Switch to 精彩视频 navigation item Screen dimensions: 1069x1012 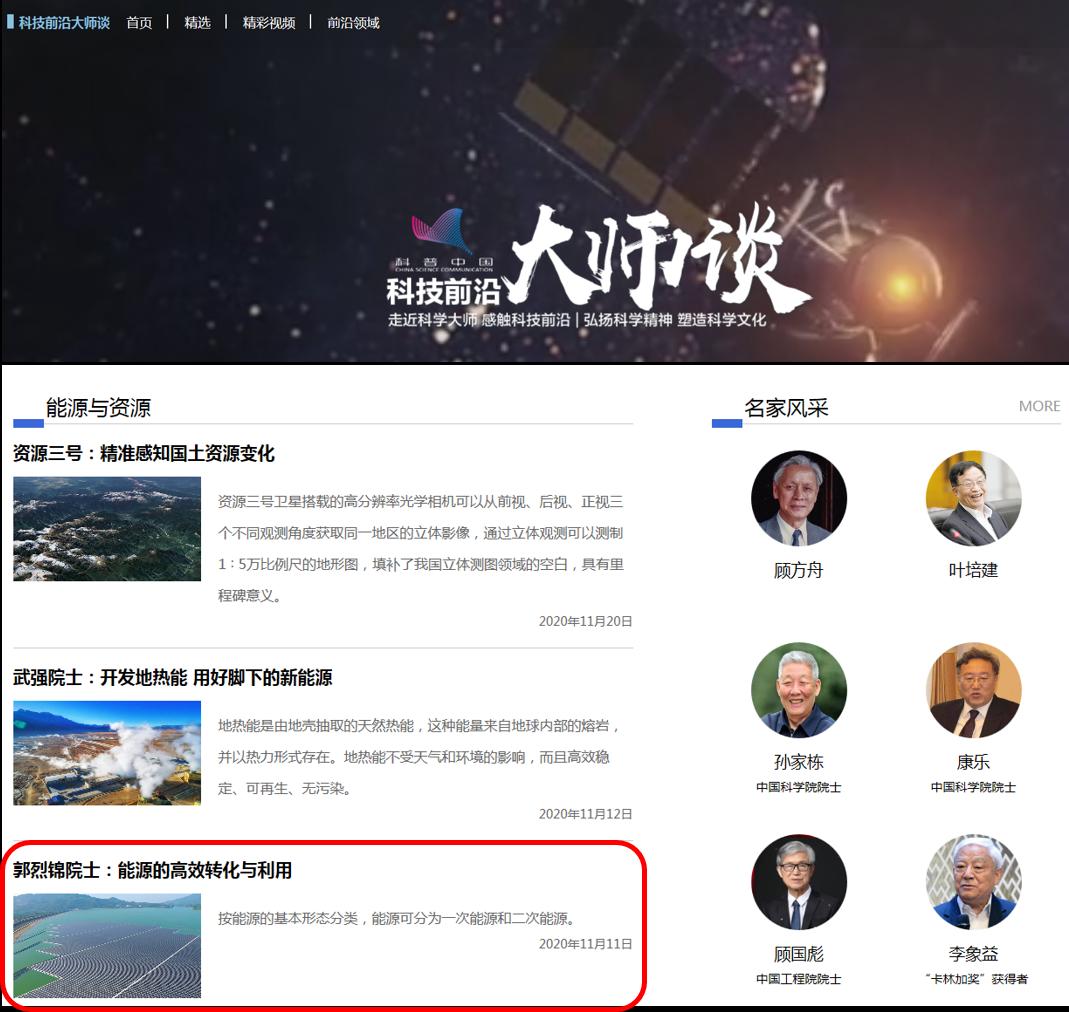click(268, 22)
